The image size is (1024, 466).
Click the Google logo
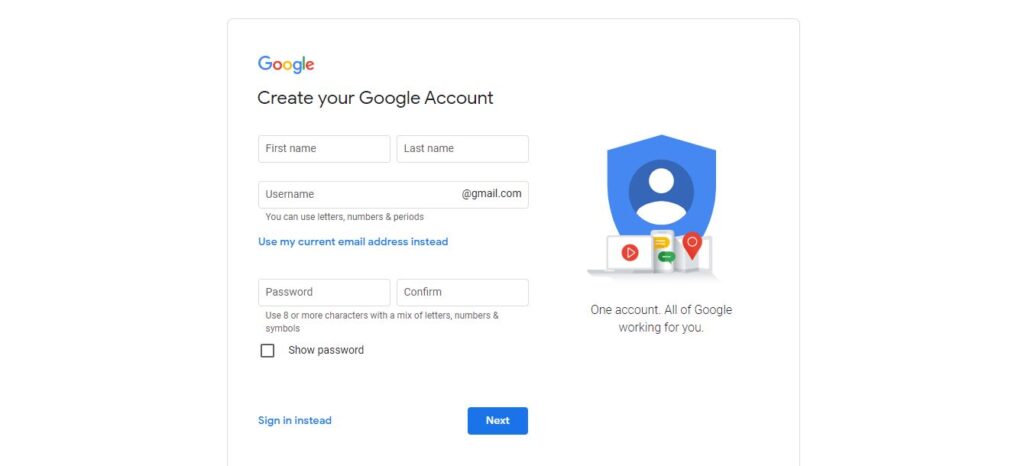pyautogui.click(x=286, y=64)
